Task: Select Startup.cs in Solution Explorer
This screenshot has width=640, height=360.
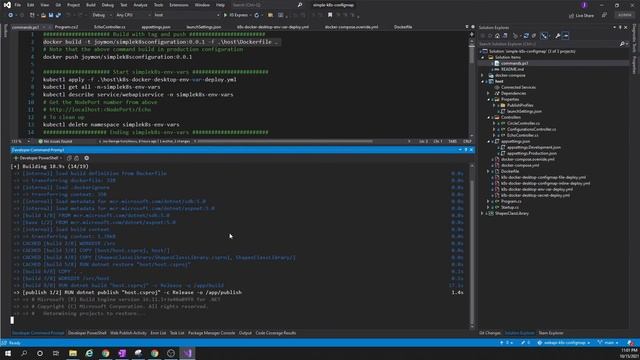Action: (509, 207)
